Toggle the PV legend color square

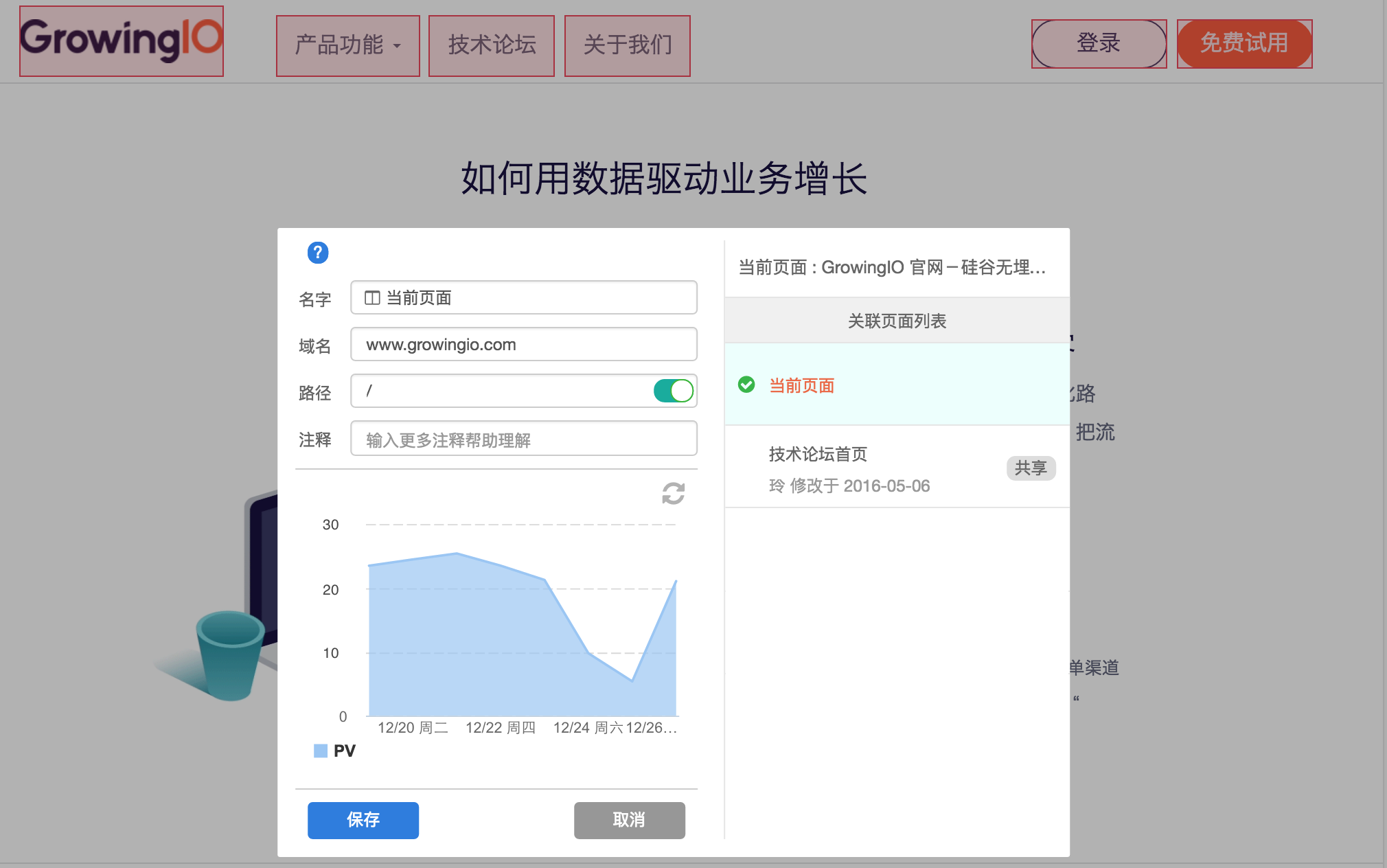coord(321,751)
